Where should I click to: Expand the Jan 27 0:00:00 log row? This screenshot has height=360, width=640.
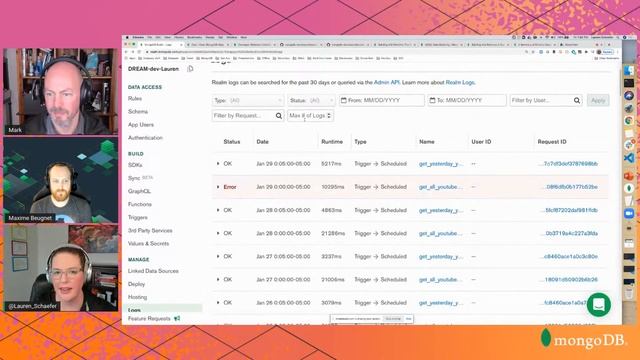[218, 280]
